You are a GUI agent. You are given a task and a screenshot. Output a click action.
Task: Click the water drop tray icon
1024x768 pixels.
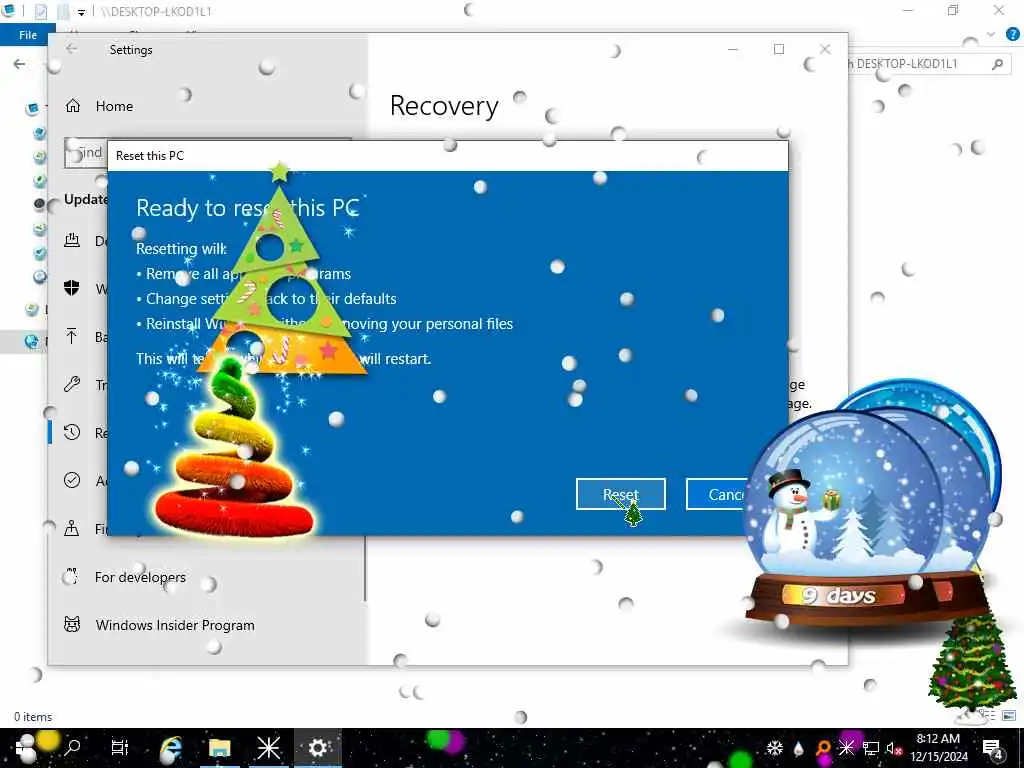(x=799, y=748)
